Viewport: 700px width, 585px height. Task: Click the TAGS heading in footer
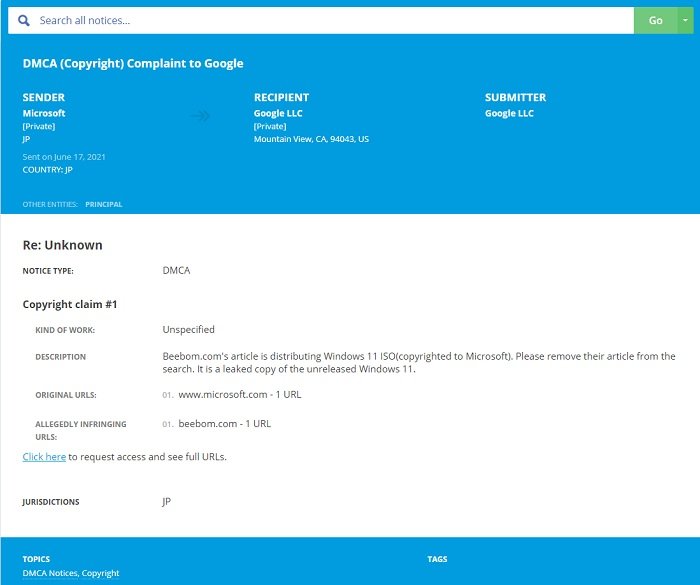(437, 559)
